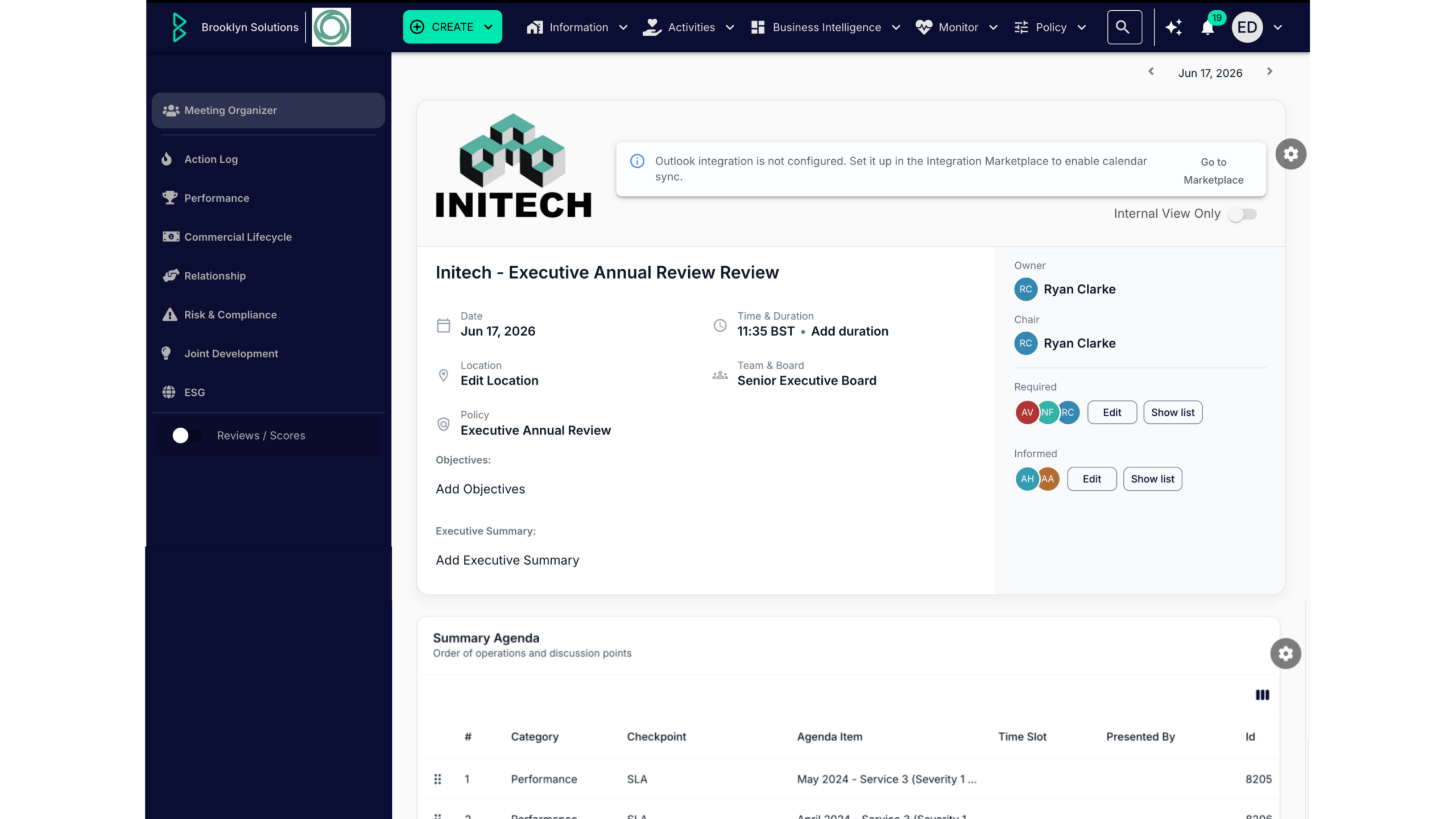Click the green circular company logo thumbnail

pos(332,27)
